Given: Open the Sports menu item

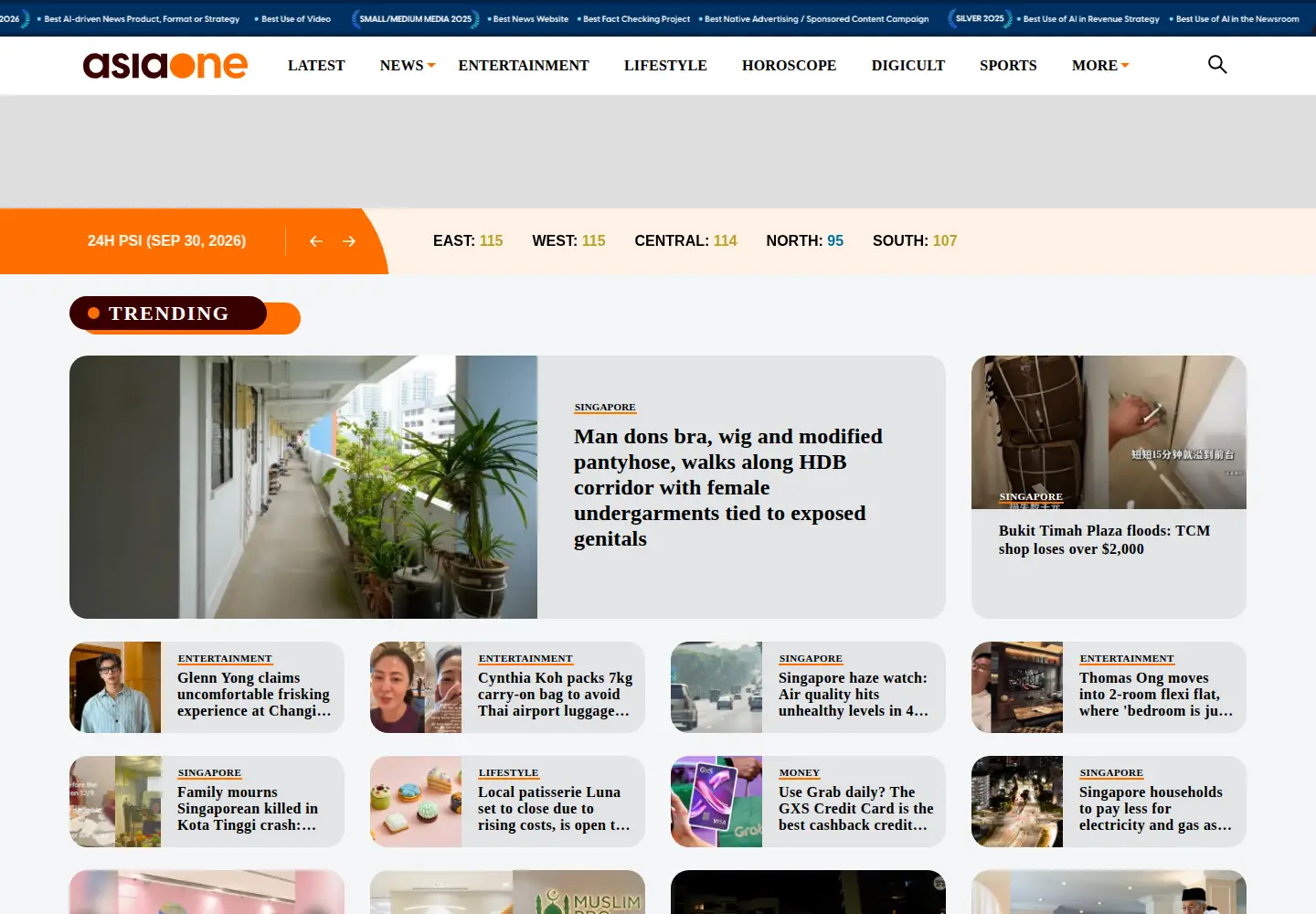Looking at the screenshot, I should [x=1008, y=66].
